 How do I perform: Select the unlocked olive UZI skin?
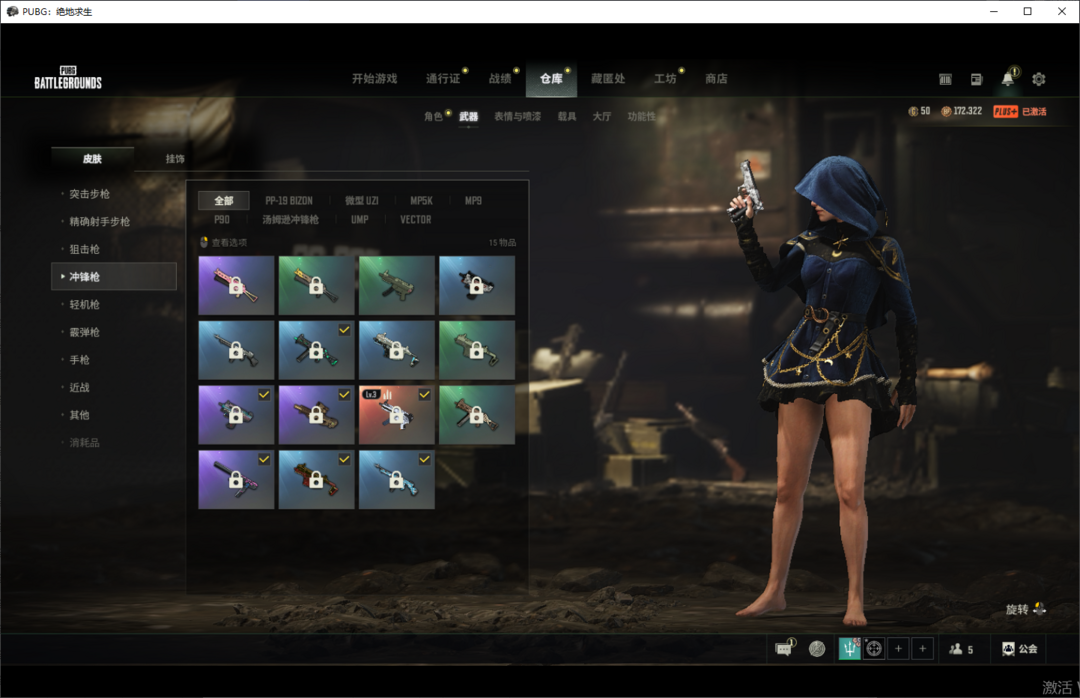click(x=397, y=285)
